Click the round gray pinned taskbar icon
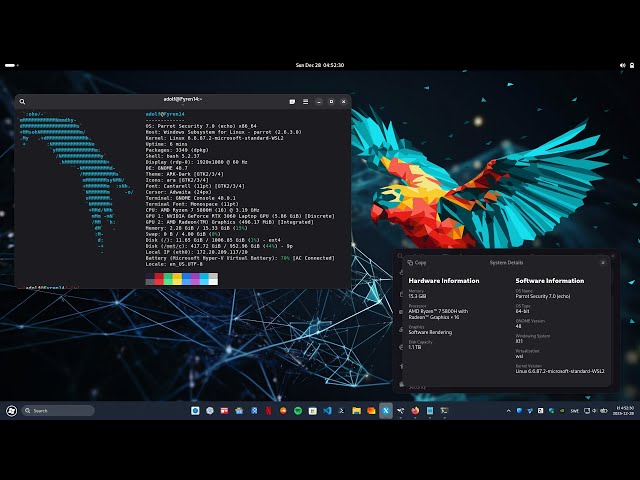 [210, 411]
